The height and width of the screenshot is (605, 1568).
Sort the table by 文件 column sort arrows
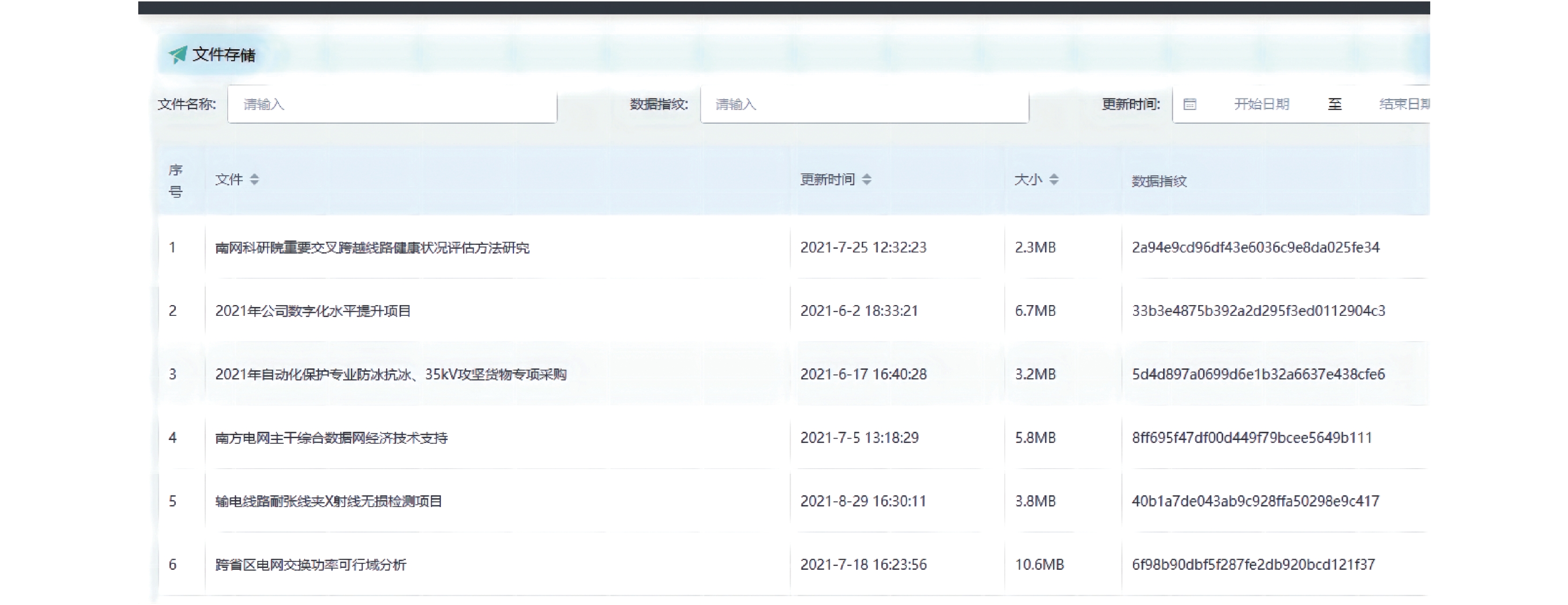click(254, 179)
